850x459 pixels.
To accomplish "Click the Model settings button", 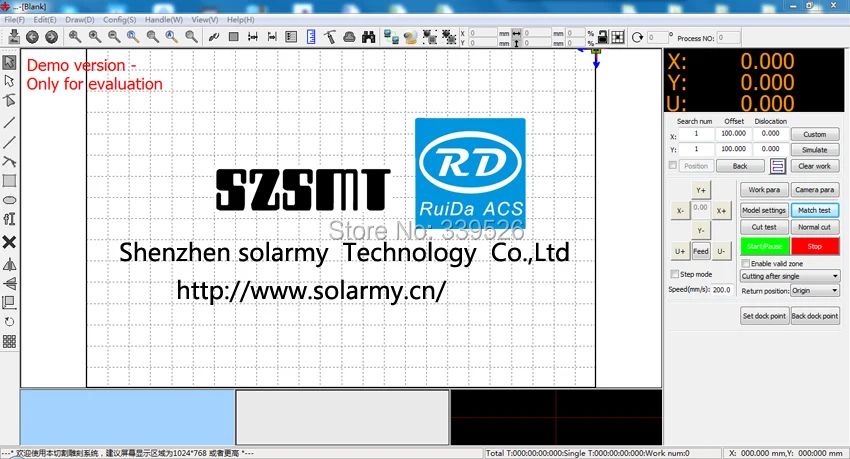I will point(764,210).
